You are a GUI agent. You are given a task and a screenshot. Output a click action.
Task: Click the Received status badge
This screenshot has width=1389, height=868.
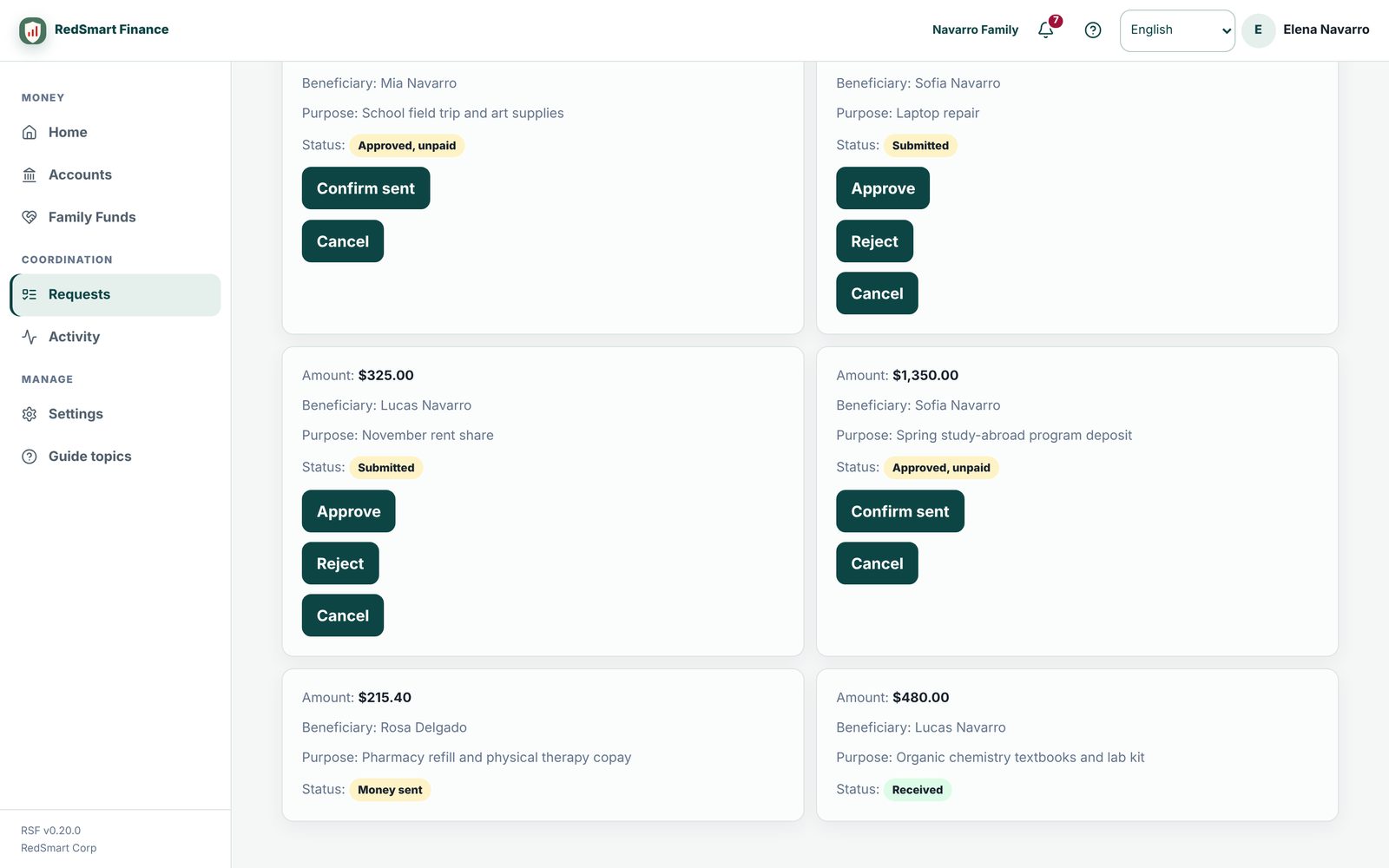(917, 790)
